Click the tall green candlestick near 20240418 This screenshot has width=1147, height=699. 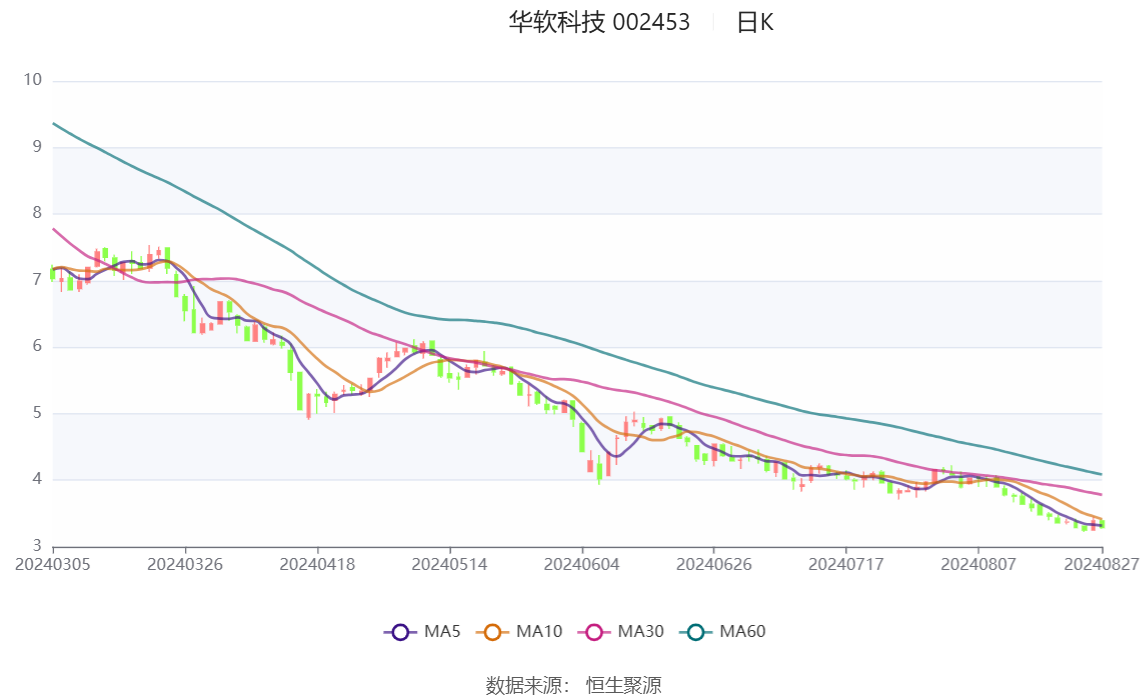click(x=299, y=390)
